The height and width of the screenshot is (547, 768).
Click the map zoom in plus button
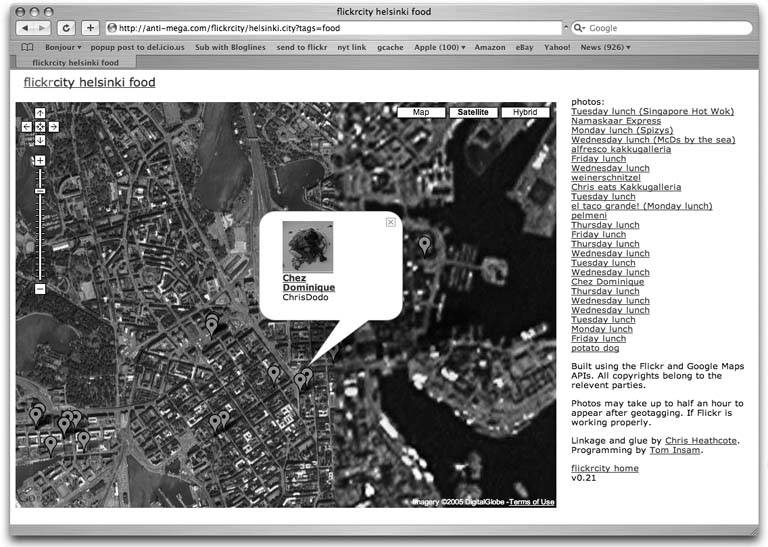pos(40,158)
